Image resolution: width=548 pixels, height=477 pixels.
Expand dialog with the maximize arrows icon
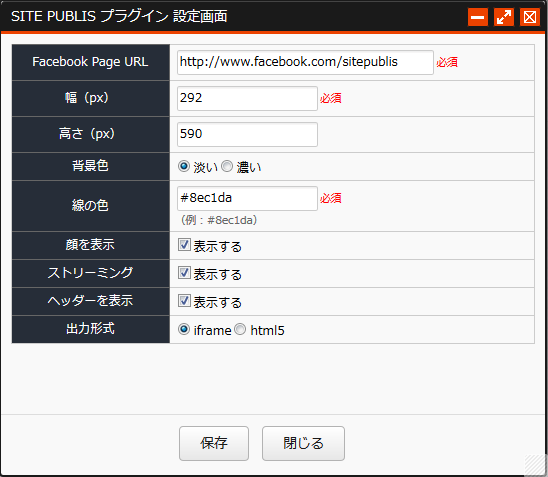pyautogui.click(x=504, y=17)
